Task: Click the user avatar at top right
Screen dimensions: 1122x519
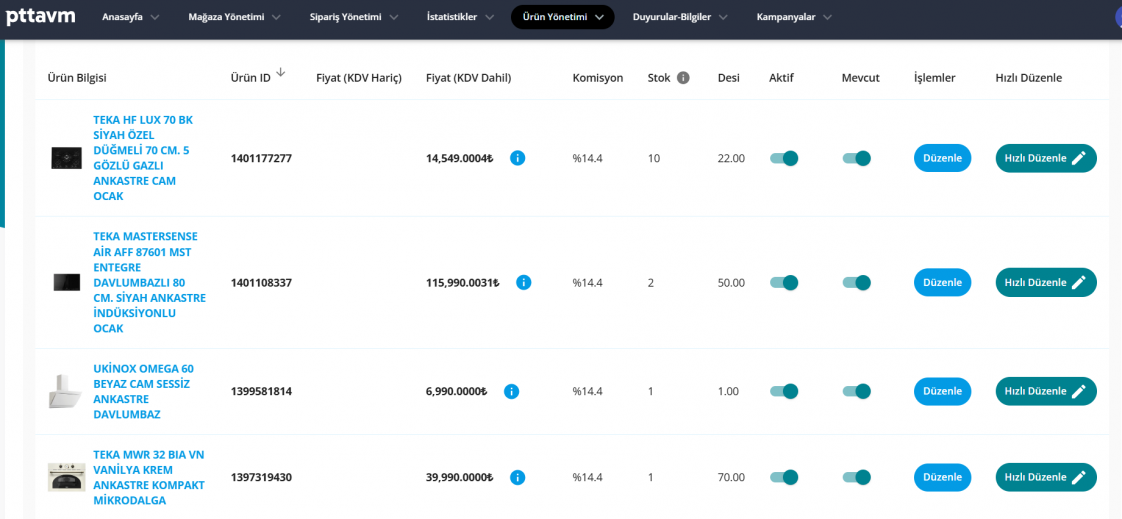Action: point(1117,17)
